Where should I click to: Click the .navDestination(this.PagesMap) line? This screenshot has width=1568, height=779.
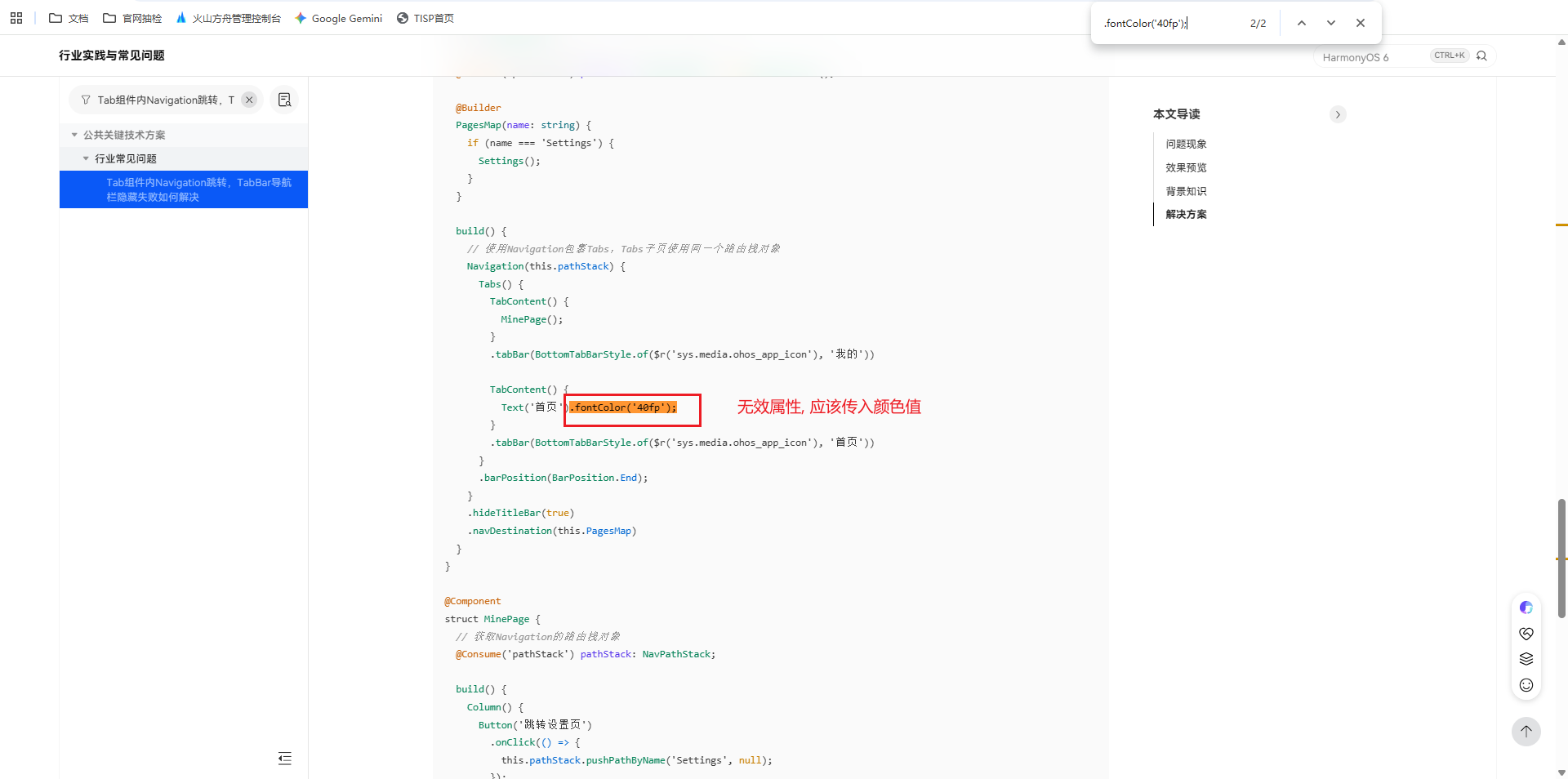pyautogui.click(x=552, y=531)
